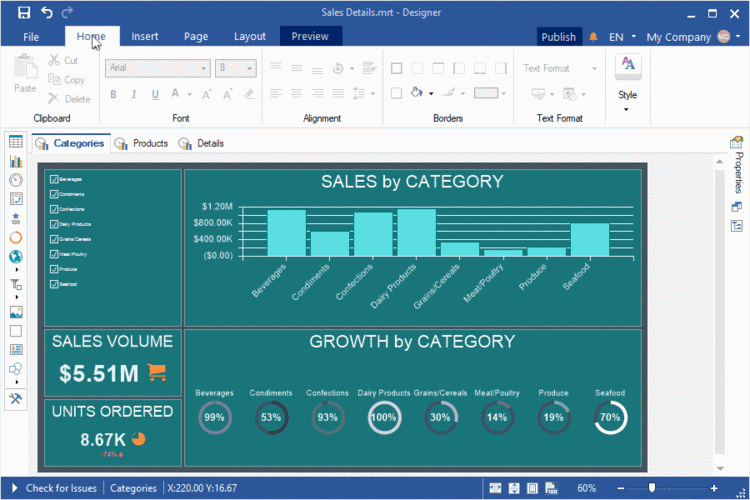Open notifications bell icon
This screenshot has height=500, width=750.
(593, 37)
